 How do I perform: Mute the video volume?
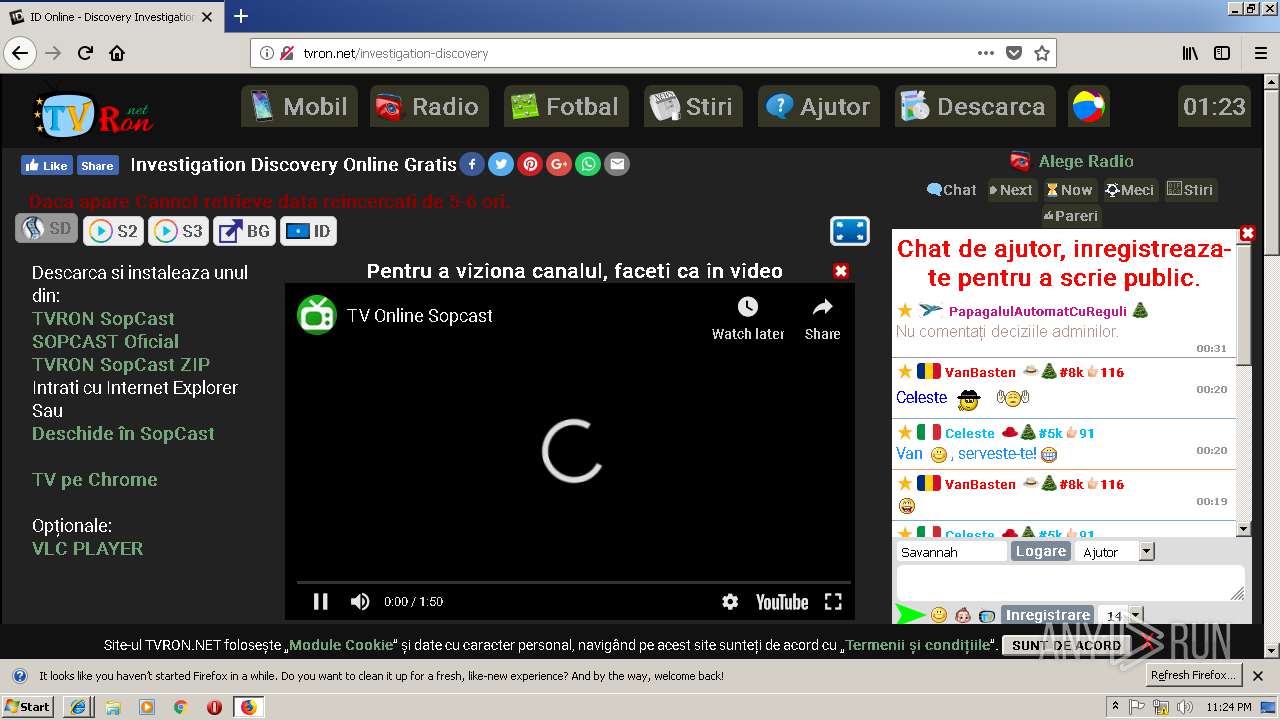(360, 601)
